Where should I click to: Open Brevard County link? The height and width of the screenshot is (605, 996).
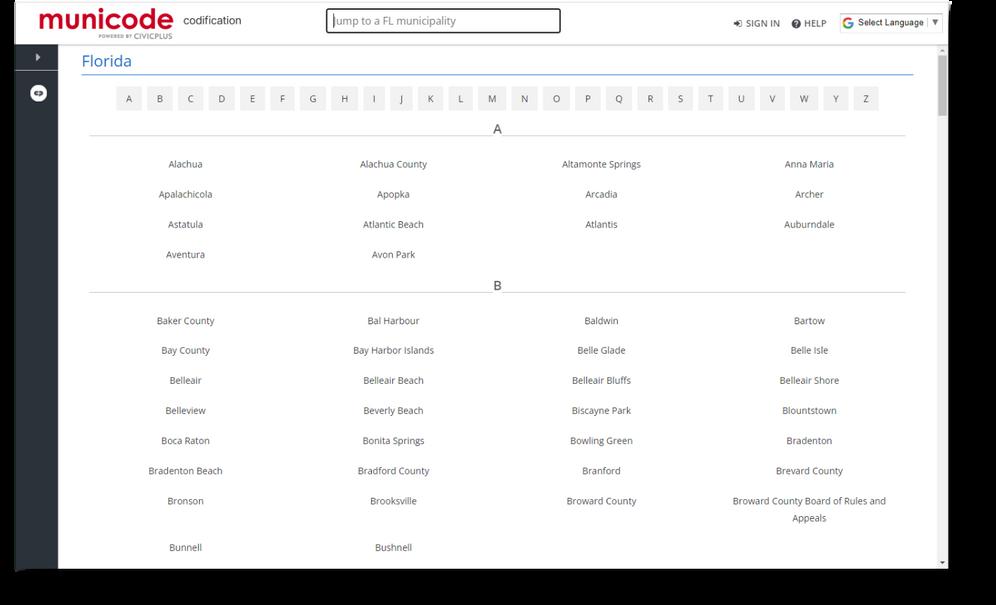click(809, 471)
